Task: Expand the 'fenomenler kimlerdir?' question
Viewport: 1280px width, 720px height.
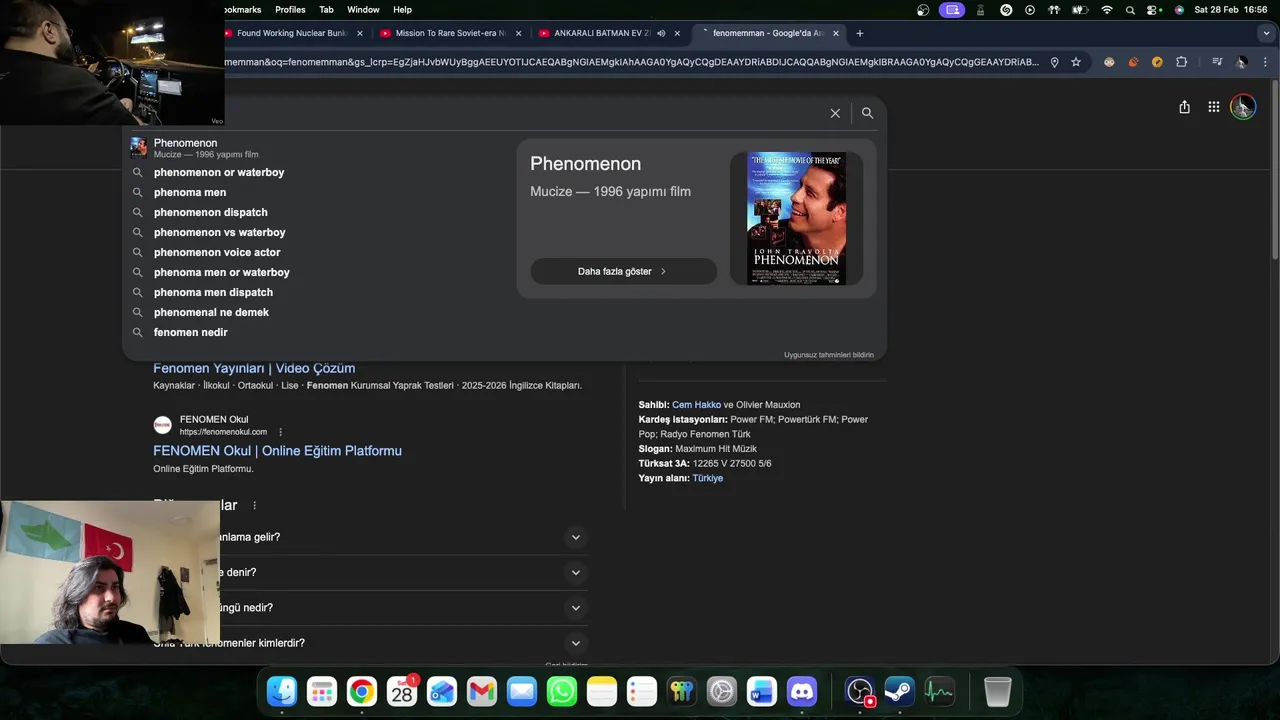Action: 575,643
